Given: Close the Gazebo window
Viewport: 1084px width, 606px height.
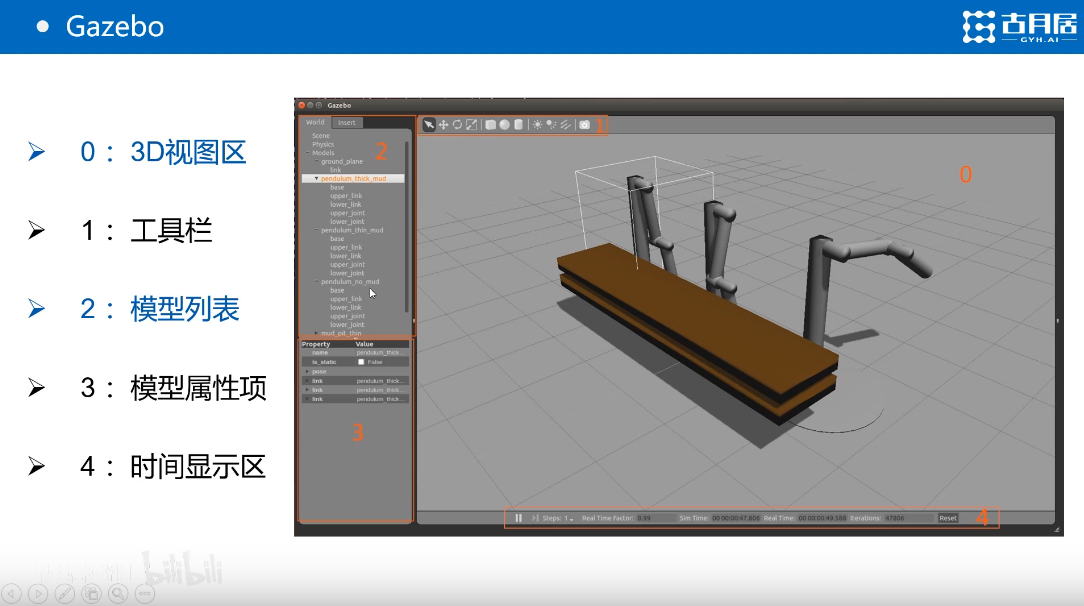Looking at the screenshot, I should [301, 105].
